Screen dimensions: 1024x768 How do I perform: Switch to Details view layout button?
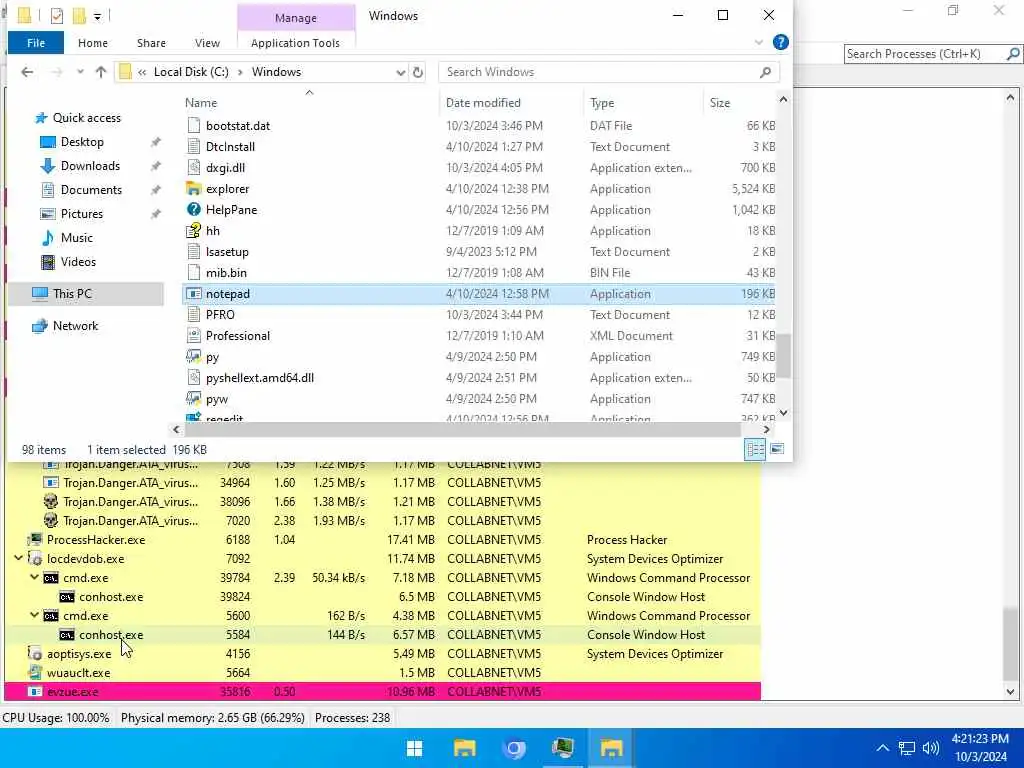pyautogui.click(x=755, y=449)
